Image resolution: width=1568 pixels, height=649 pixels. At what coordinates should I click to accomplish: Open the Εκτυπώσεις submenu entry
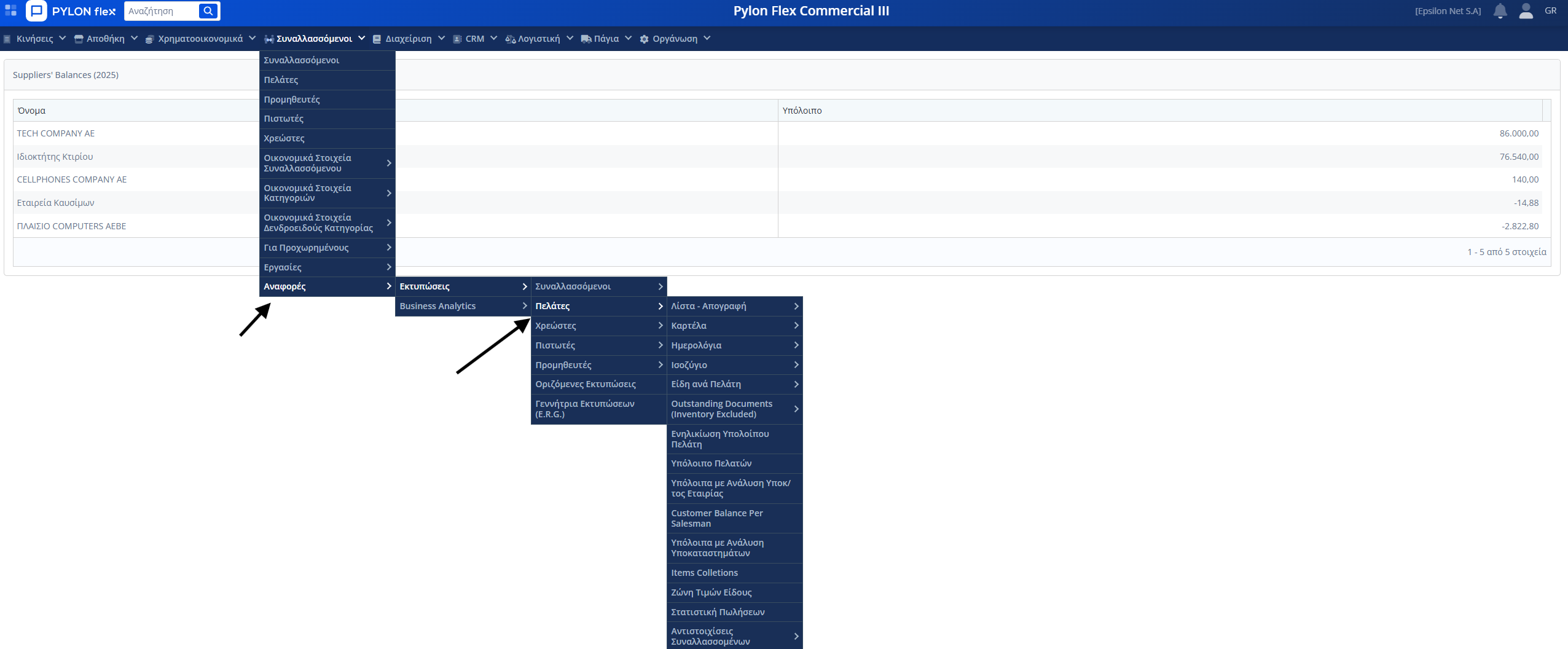[463, 286]
